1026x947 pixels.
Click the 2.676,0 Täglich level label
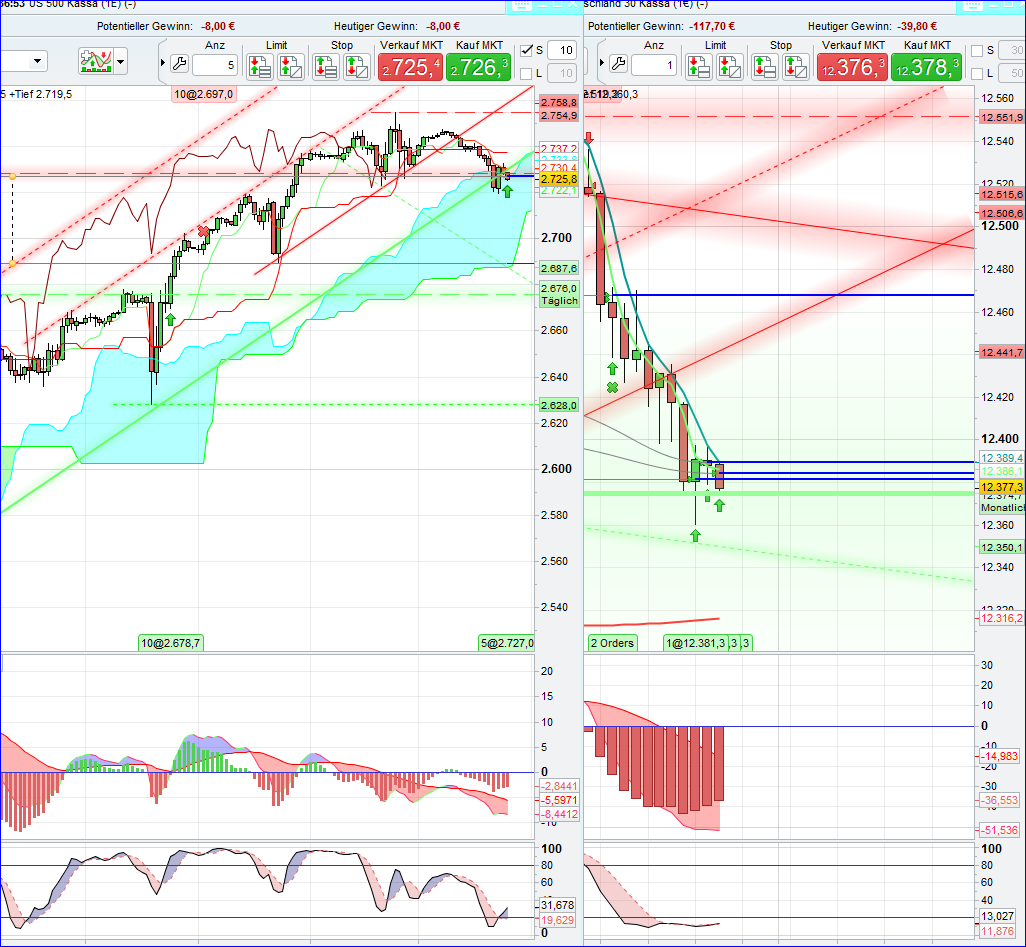(559, 295)
